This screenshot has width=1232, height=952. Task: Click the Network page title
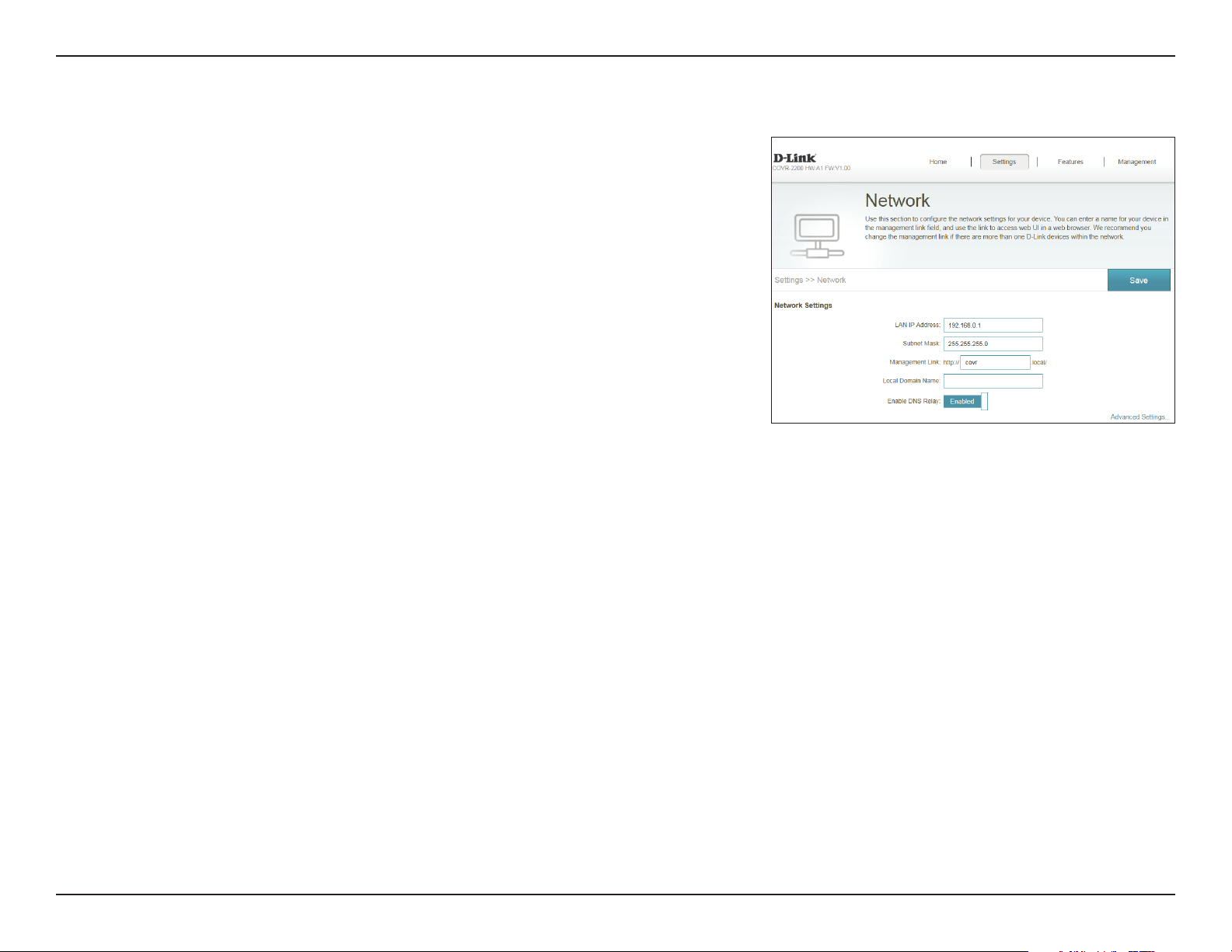point(898,201)
